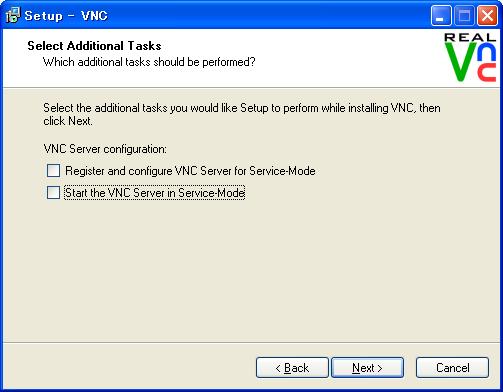The height and width of the screenshot is (392, 503).
Task: Click the blue n in RealVNC logo
Action: point(486,53)
